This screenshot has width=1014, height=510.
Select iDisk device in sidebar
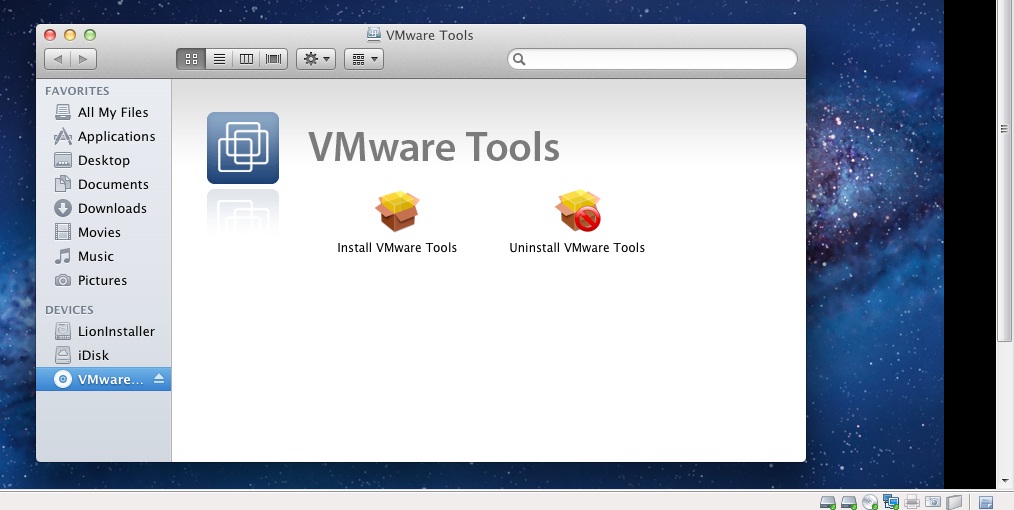[103, 355]
